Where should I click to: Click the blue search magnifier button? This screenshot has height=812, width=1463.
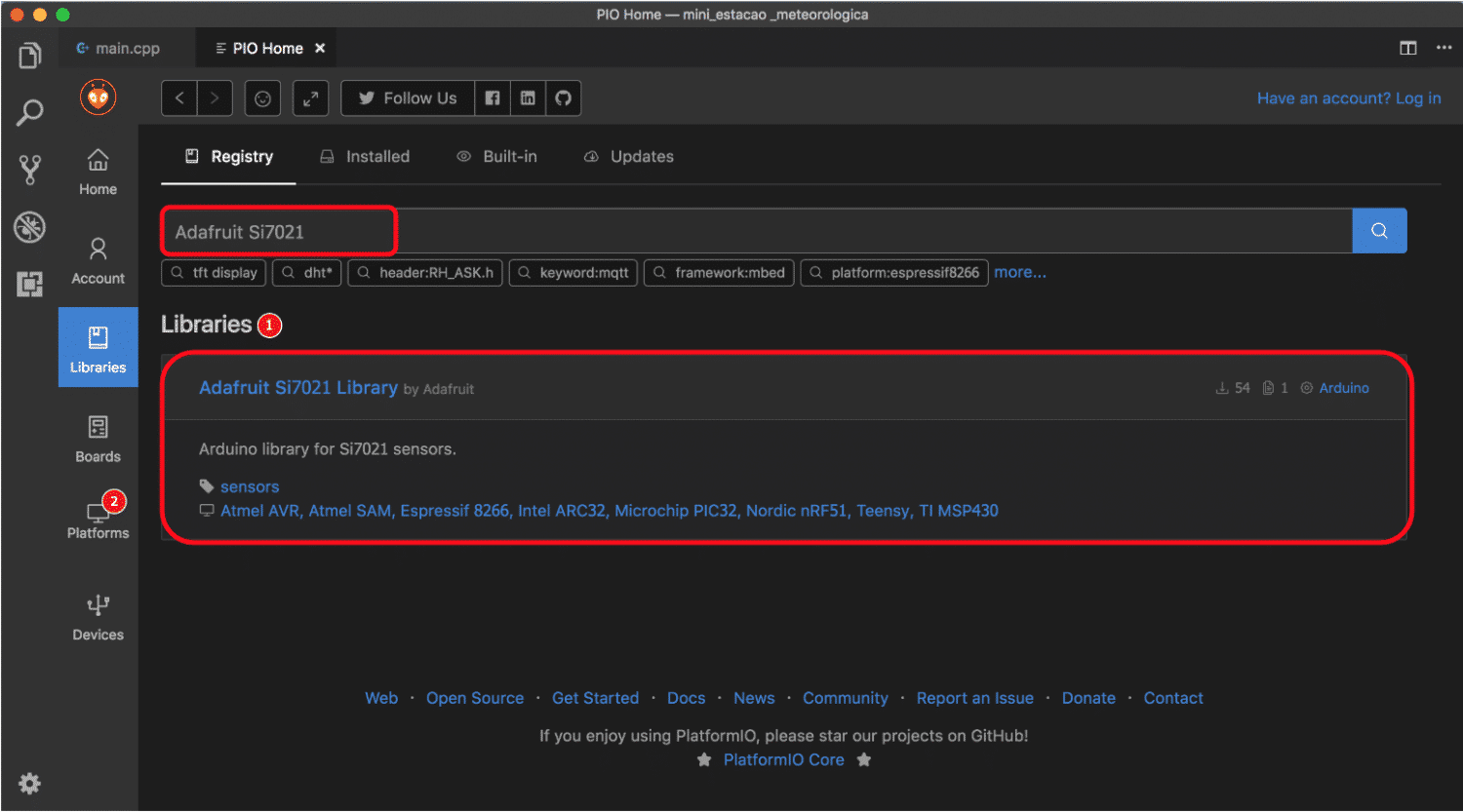tap(1379, 231)
